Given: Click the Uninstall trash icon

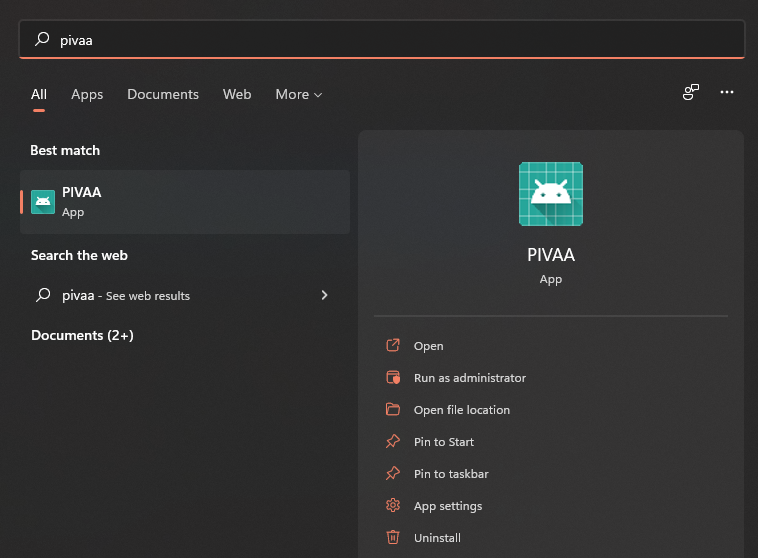Looking at the screenshot, I should point(393,538).
